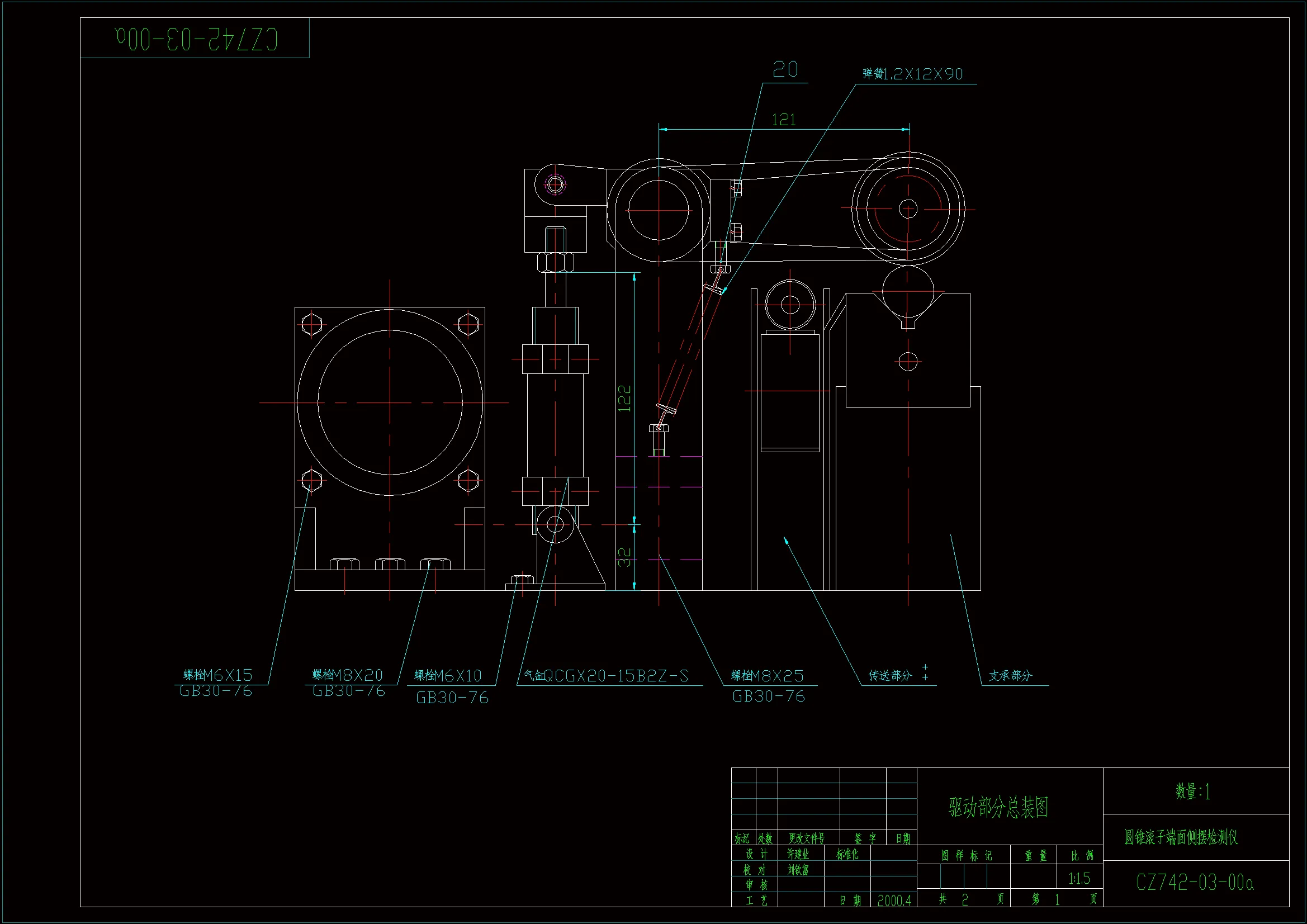Click the 数量:1 cell in title block
Image resolution: width=1307 pixels, height=924 pixels.
[1192, 792]
